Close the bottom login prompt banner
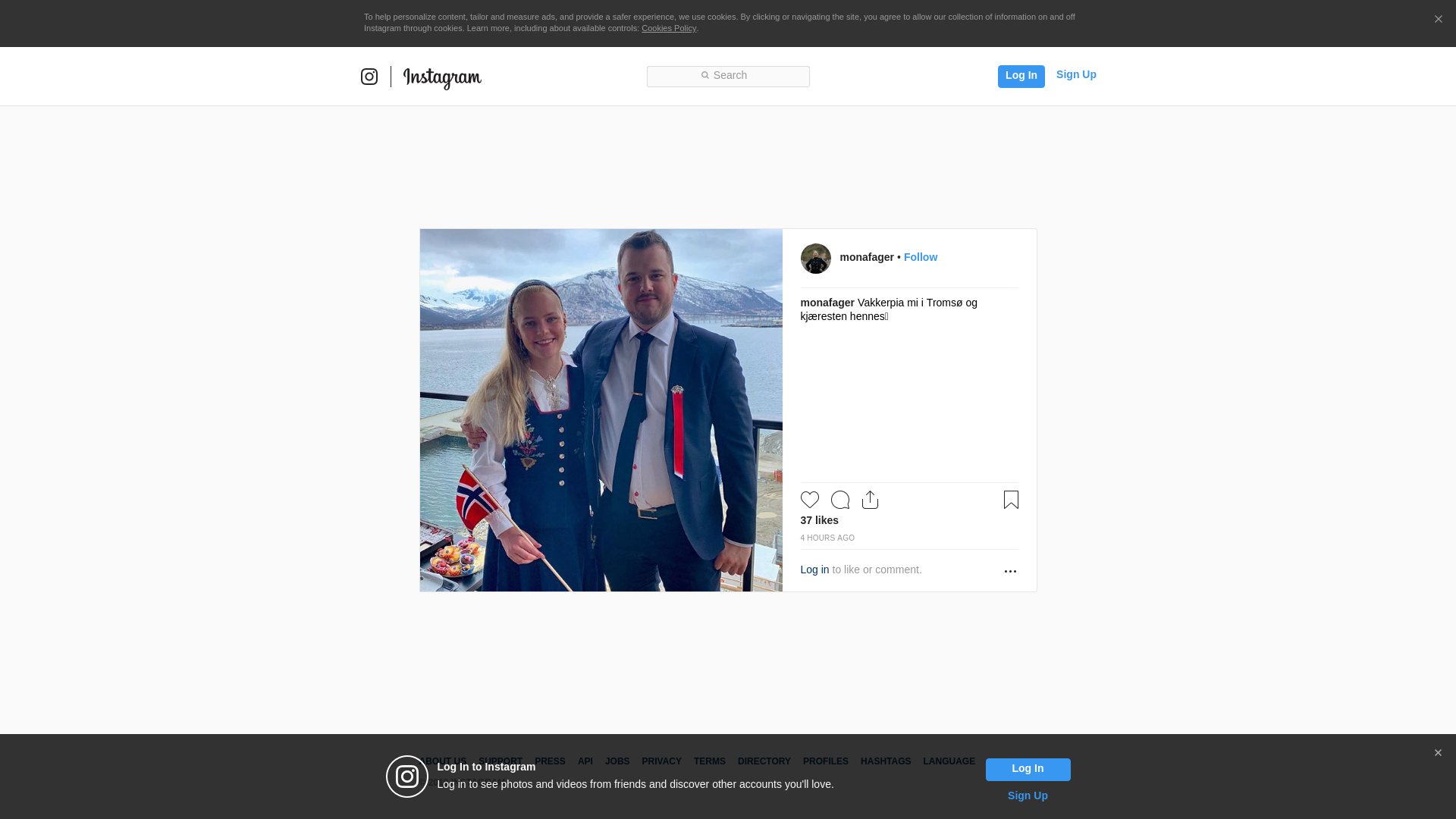 pos(1438,753)
